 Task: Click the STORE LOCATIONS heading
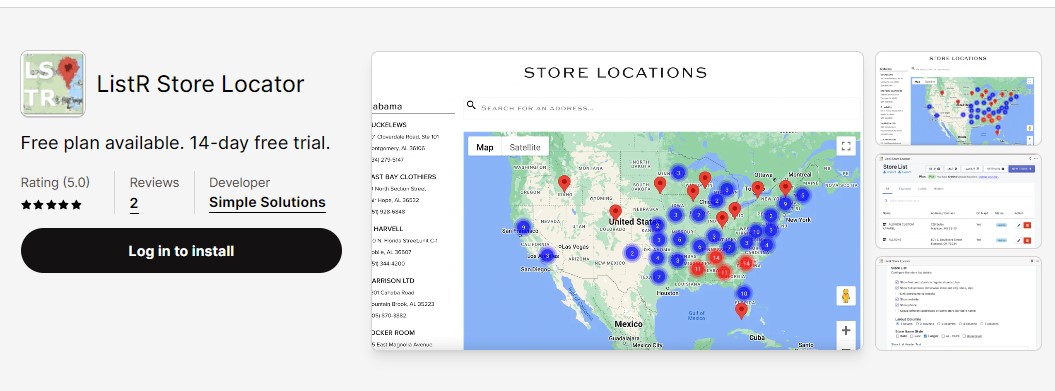point(616,72)
